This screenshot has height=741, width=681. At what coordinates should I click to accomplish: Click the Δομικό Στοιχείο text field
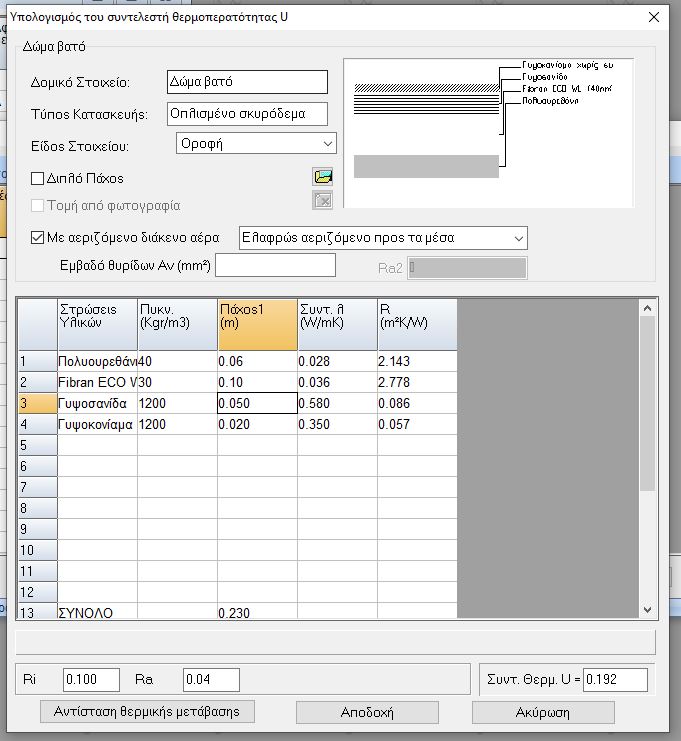tap(247, 82)
